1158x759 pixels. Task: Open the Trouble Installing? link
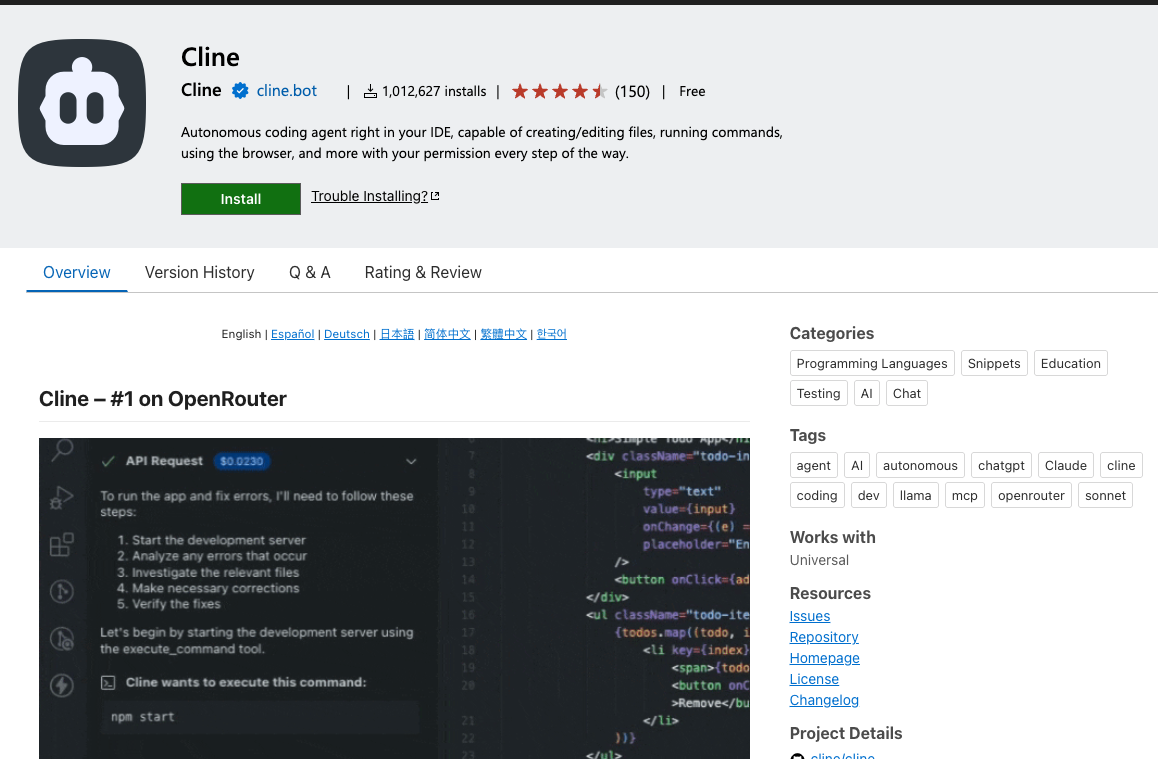pos(369,196)
